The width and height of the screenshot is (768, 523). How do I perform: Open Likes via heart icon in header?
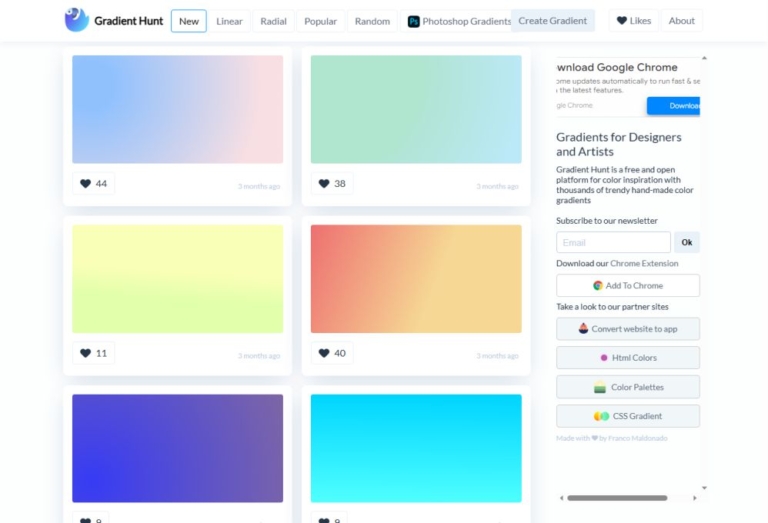620,21
